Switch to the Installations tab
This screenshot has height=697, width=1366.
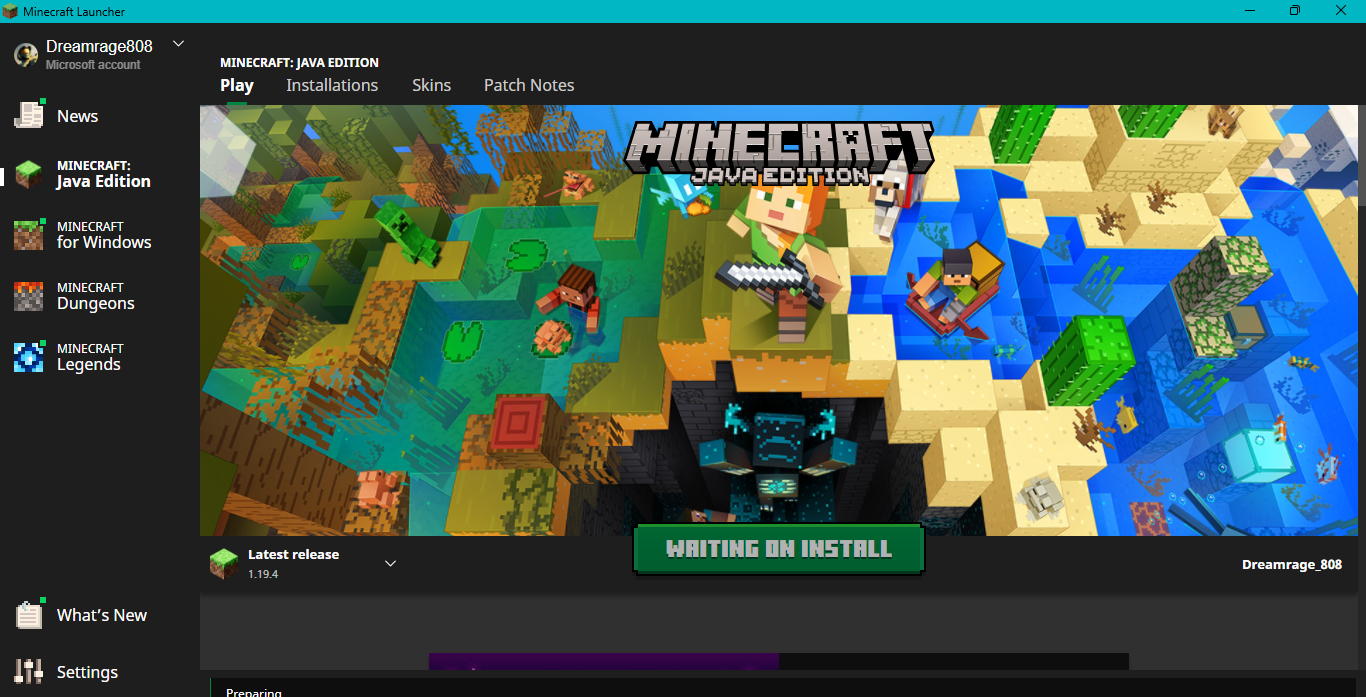332,85
